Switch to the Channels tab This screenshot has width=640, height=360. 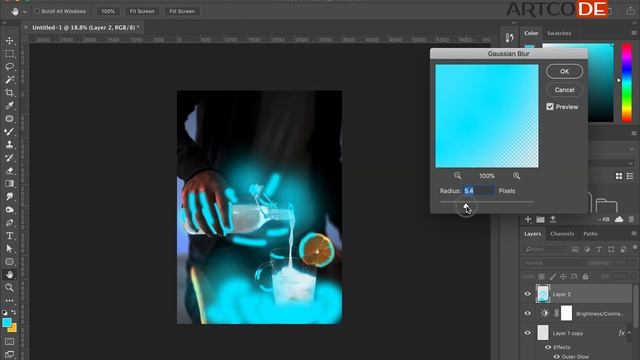[x=562, y=234]
